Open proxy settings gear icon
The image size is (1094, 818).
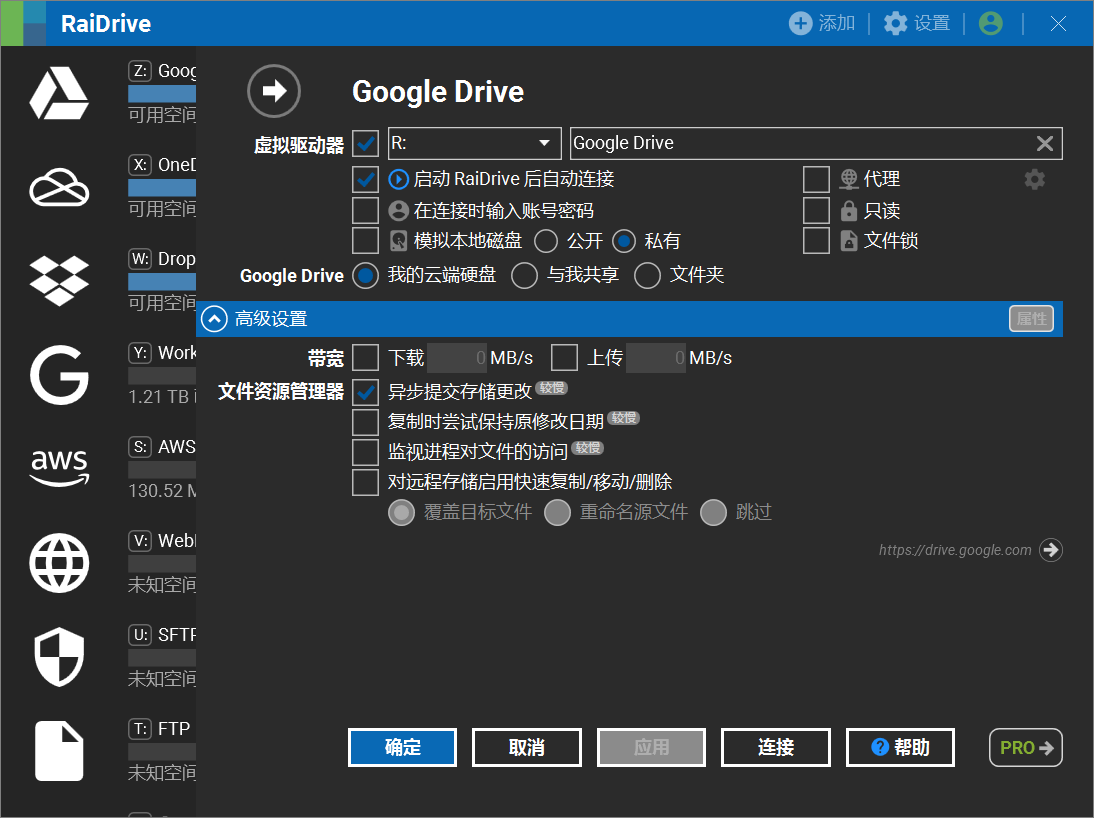point(1034,179)
